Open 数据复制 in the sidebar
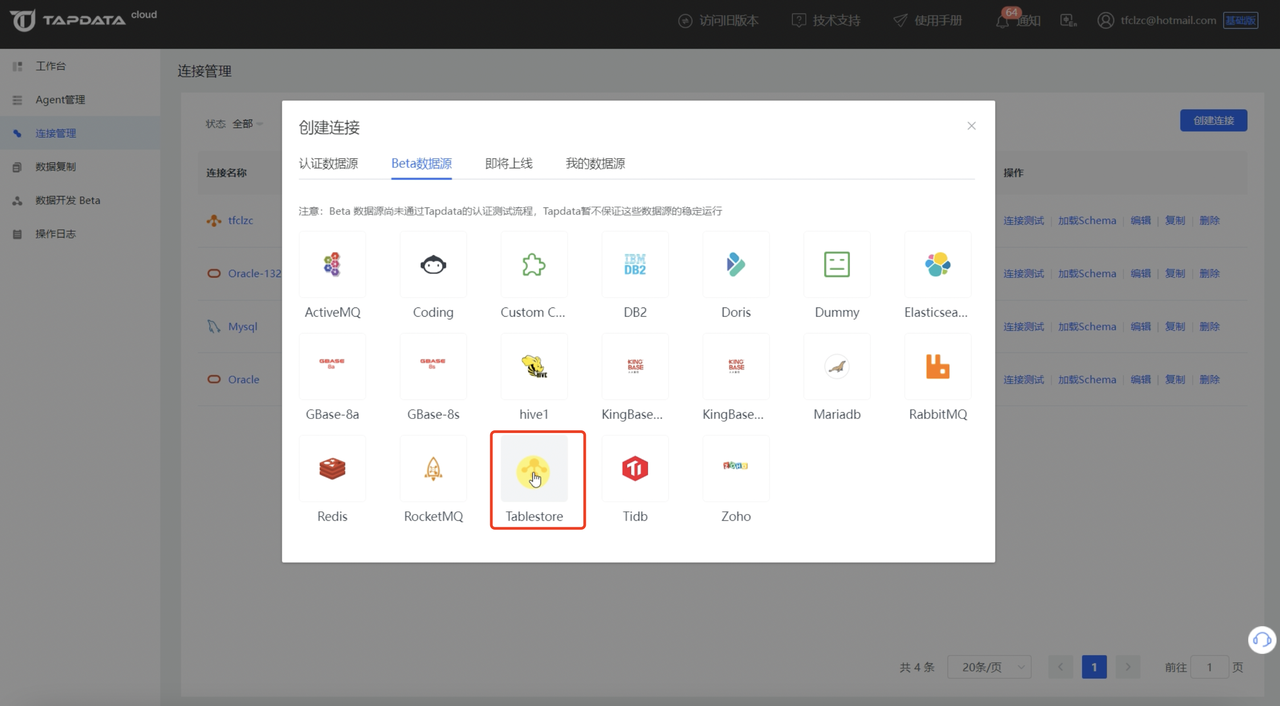This screenshot has height=706, width=1280. click(x=80, y=167)
